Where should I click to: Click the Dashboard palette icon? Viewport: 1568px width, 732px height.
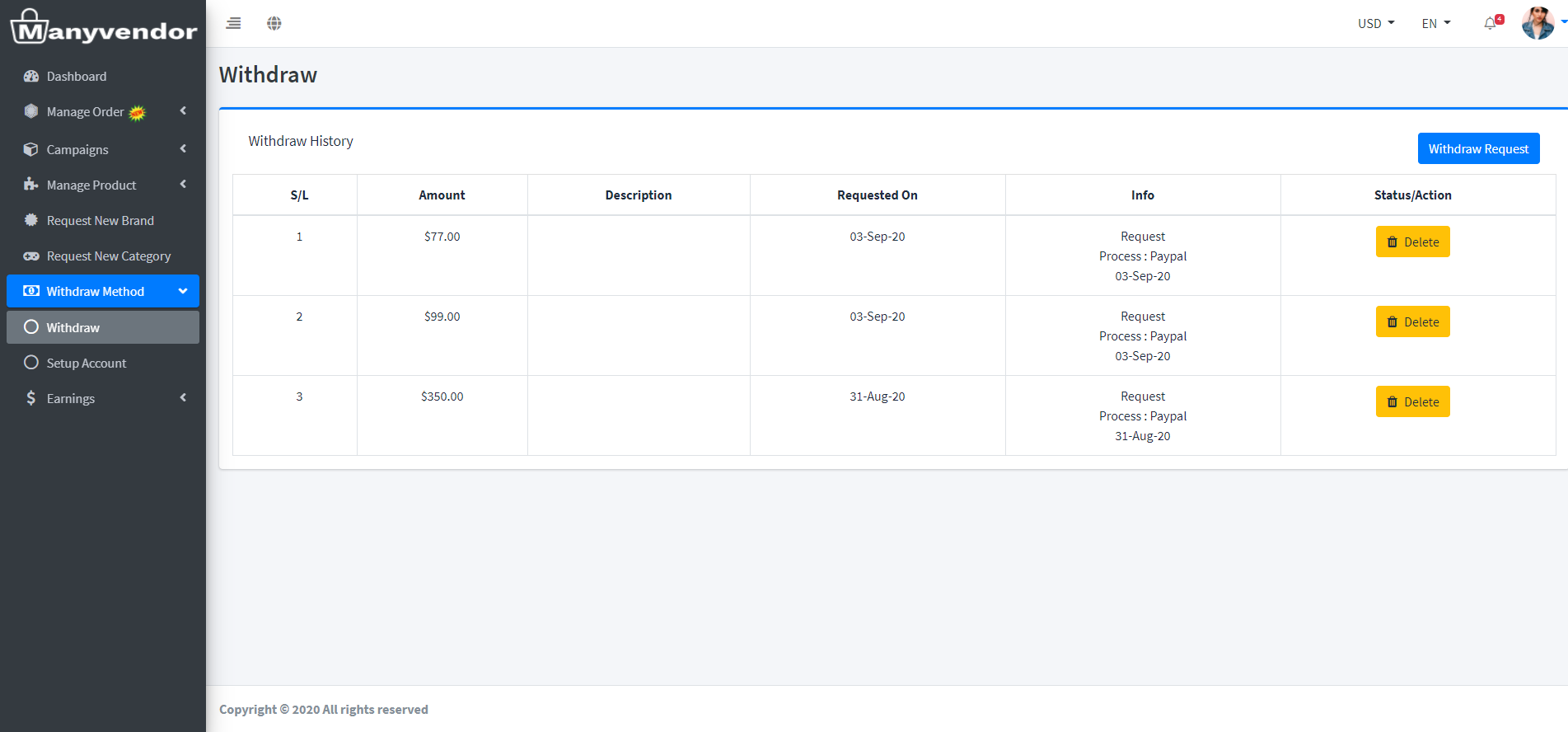click(x=31, y=76)
